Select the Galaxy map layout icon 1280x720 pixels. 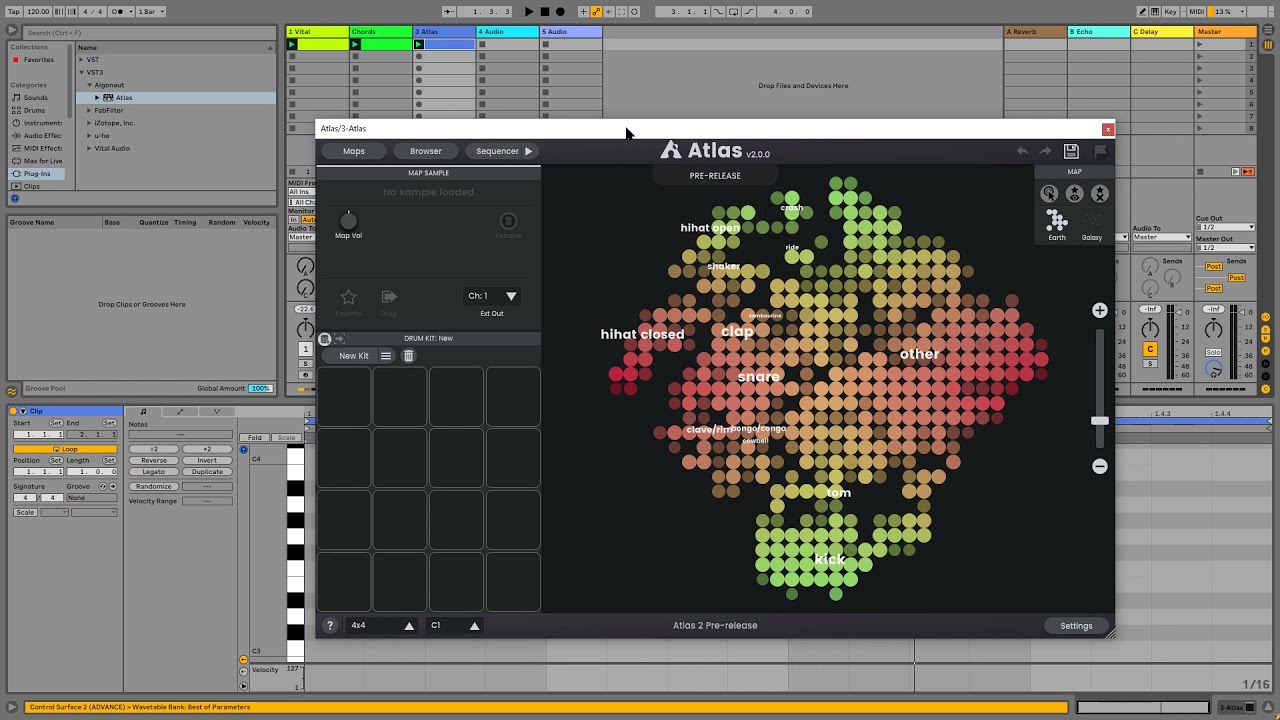1091,220
